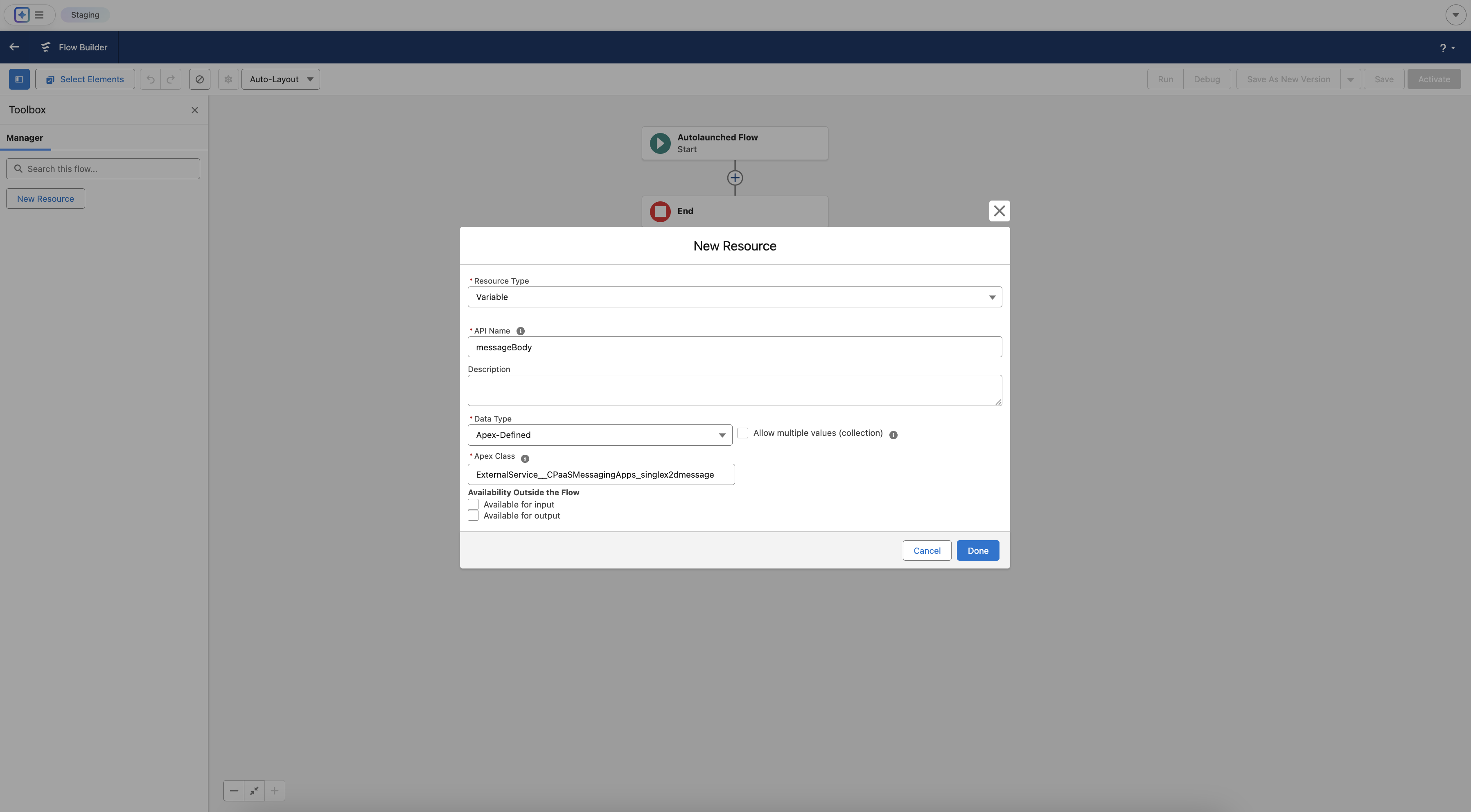1471x812 pixels.
Task: Open the Flow Builder settings gear
Action: click(x=228, y=79)
